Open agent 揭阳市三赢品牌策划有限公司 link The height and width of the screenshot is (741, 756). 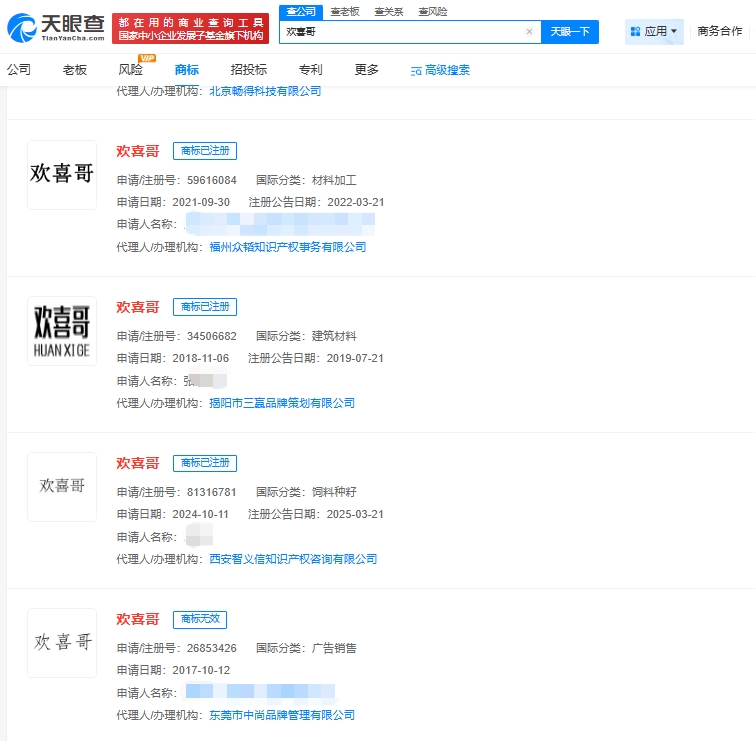pyautogui.click(x=281, y=403)
